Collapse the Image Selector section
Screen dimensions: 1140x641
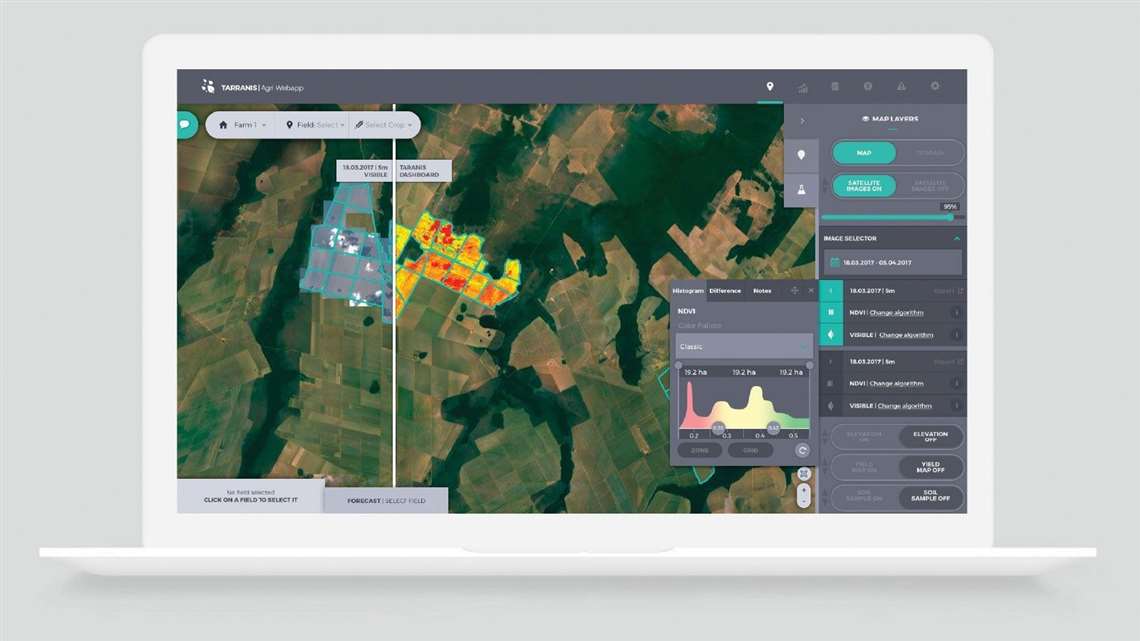coord(957,238)
